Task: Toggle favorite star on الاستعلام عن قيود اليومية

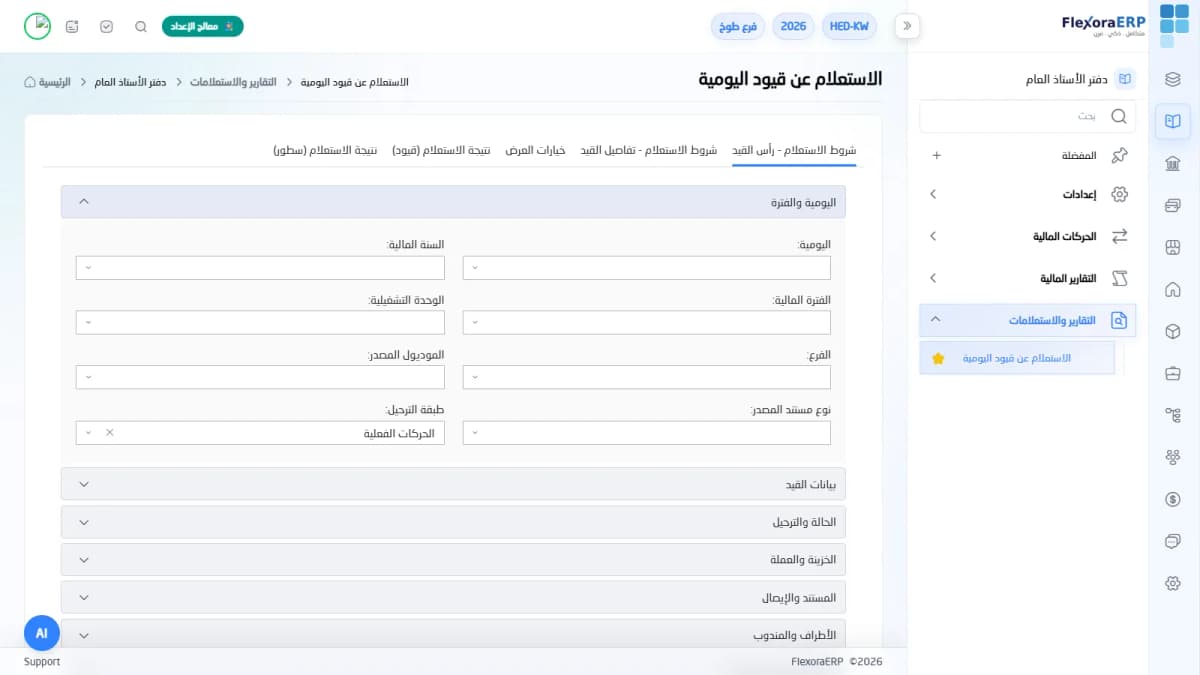Action: tap(938, 358)
